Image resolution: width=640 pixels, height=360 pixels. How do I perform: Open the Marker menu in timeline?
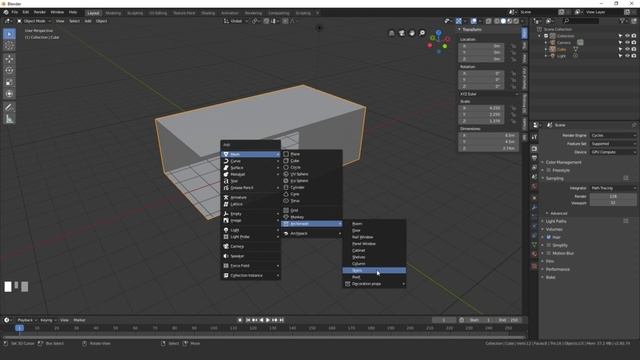point(79,320)
